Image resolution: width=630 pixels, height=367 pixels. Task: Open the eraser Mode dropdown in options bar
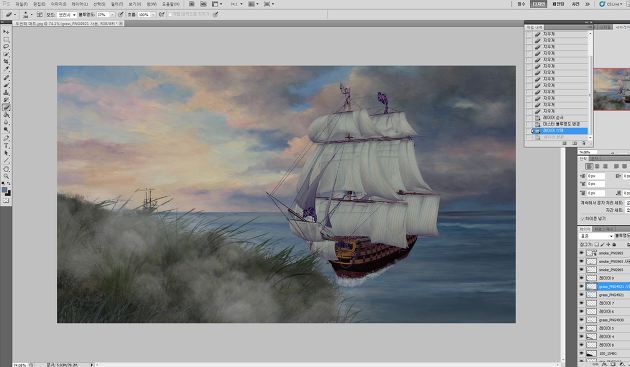(x=67, y=14)
